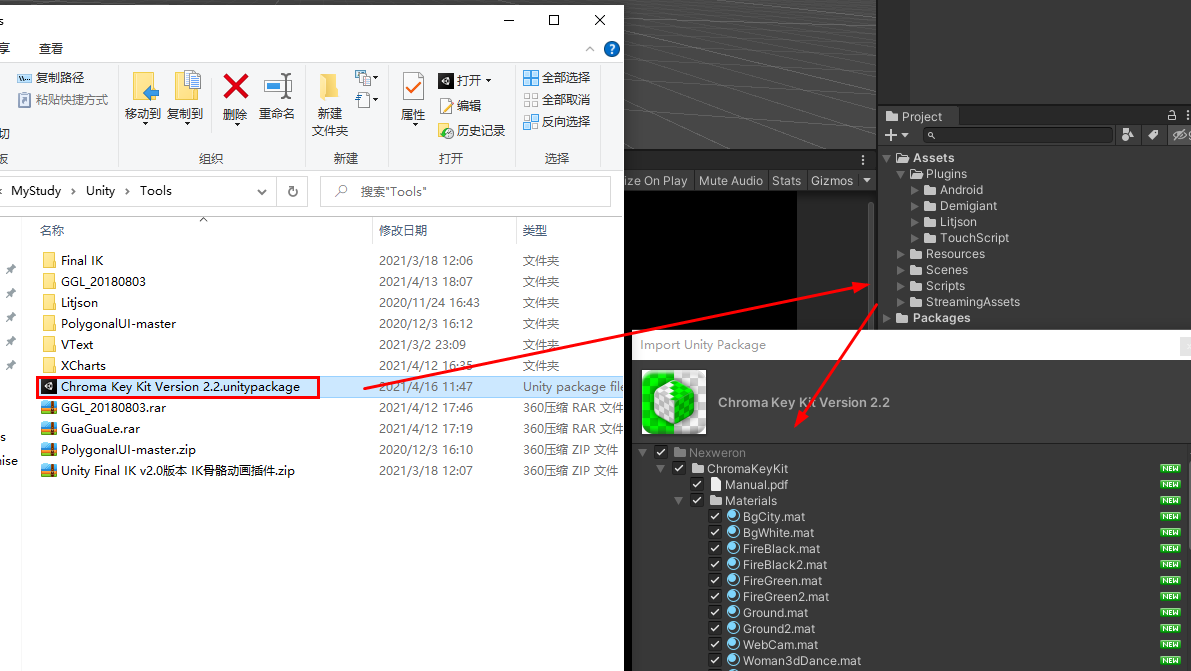
Task: Collapse the Assets folder in Project tree
Action: pos(886,158)
